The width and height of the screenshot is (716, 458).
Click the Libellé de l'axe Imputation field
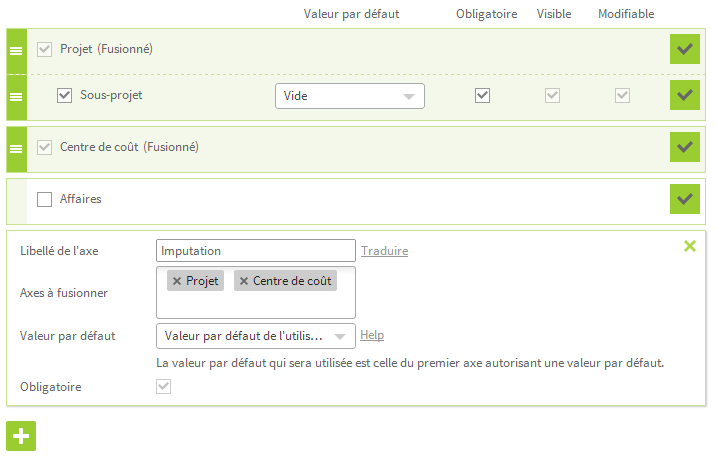tap(256, 251)
